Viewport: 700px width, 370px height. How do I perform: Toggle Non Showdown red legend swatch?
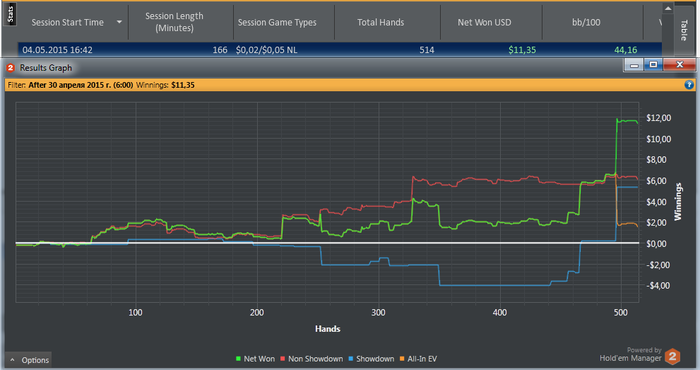click(x=283, y=359)
